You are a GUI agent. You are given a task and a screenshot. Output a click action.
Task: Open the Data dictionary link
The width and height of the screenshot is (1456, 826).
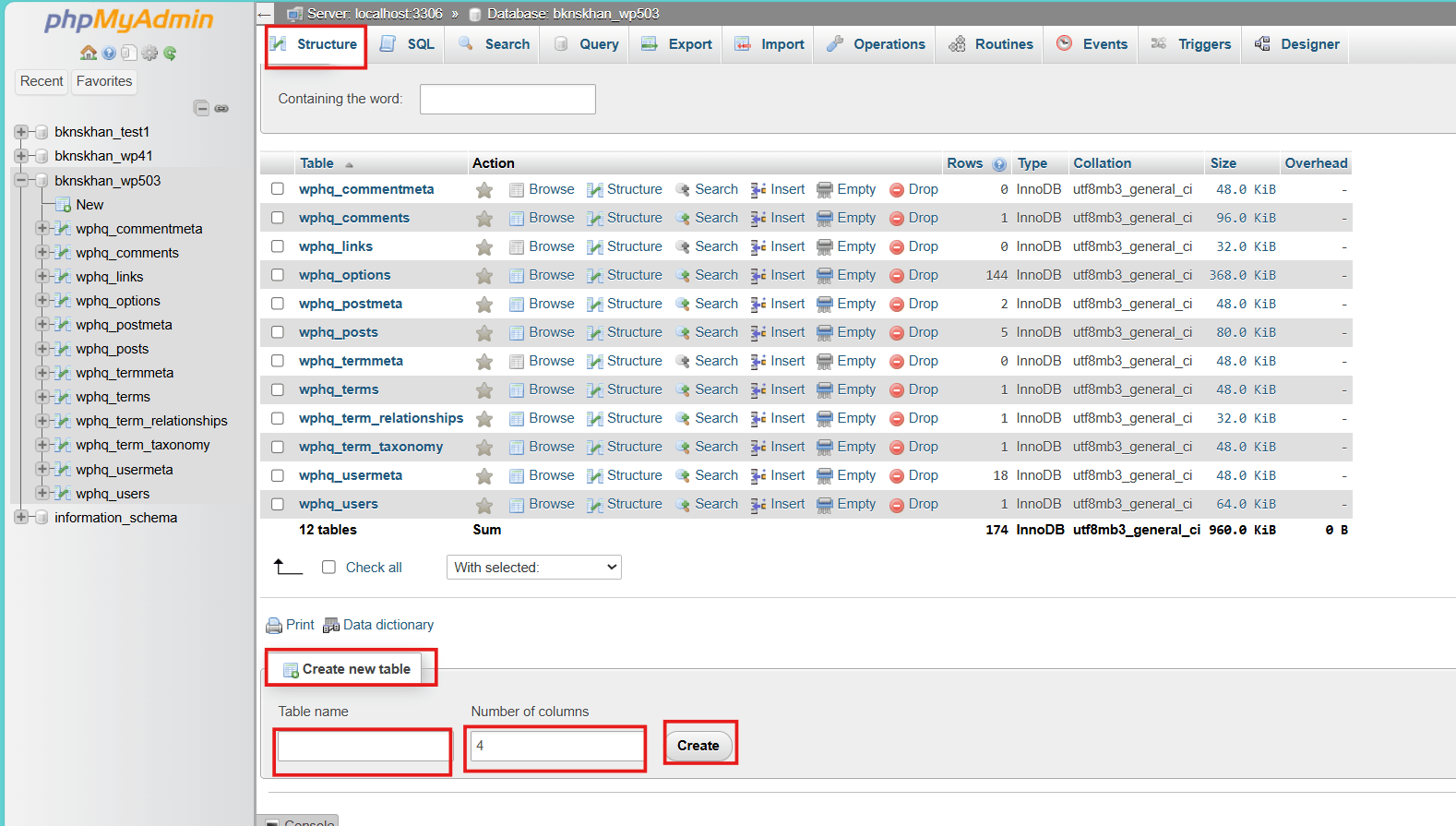click(388, 625)
